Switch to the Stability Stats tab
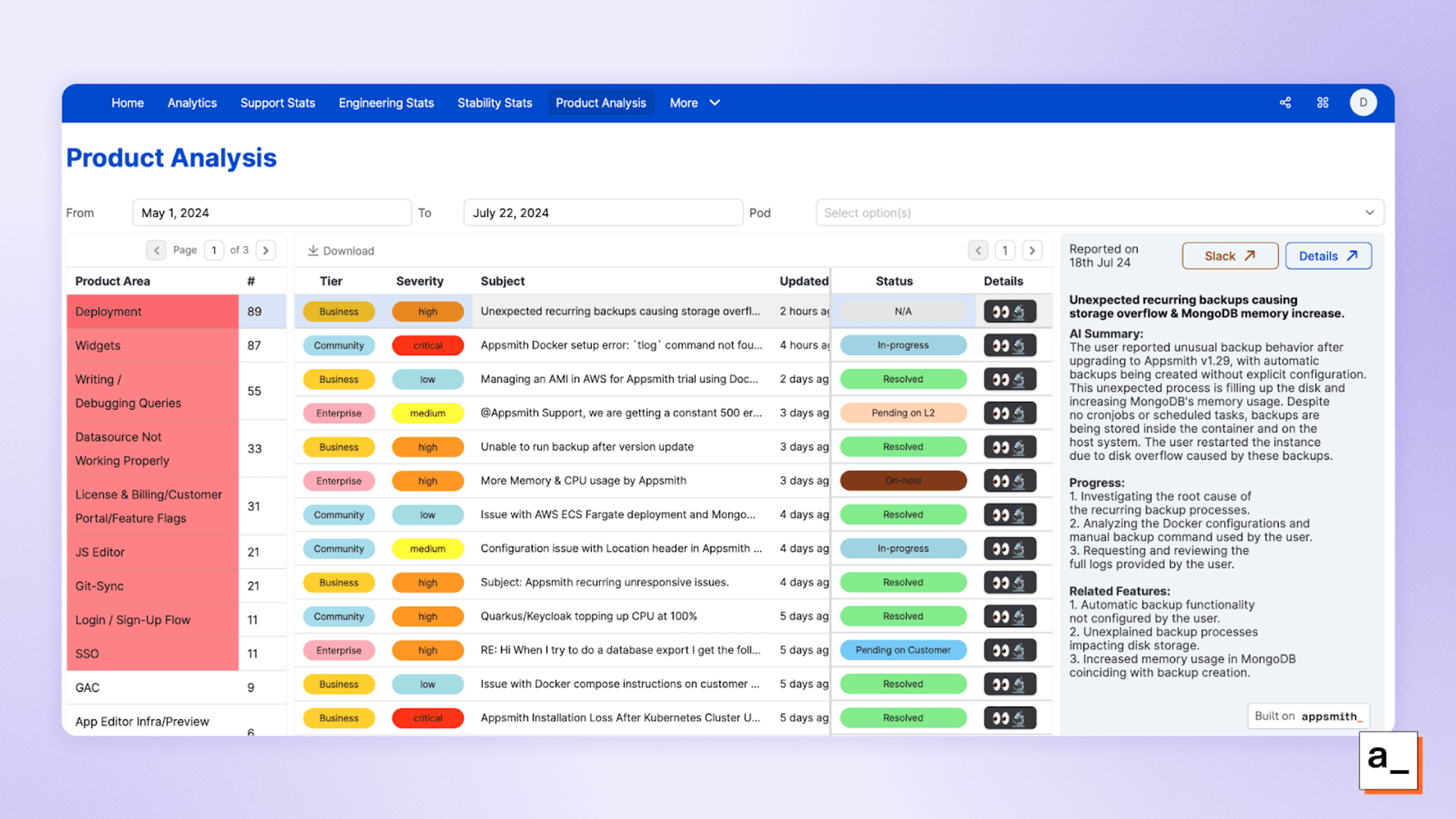 [x=494, y=103]
